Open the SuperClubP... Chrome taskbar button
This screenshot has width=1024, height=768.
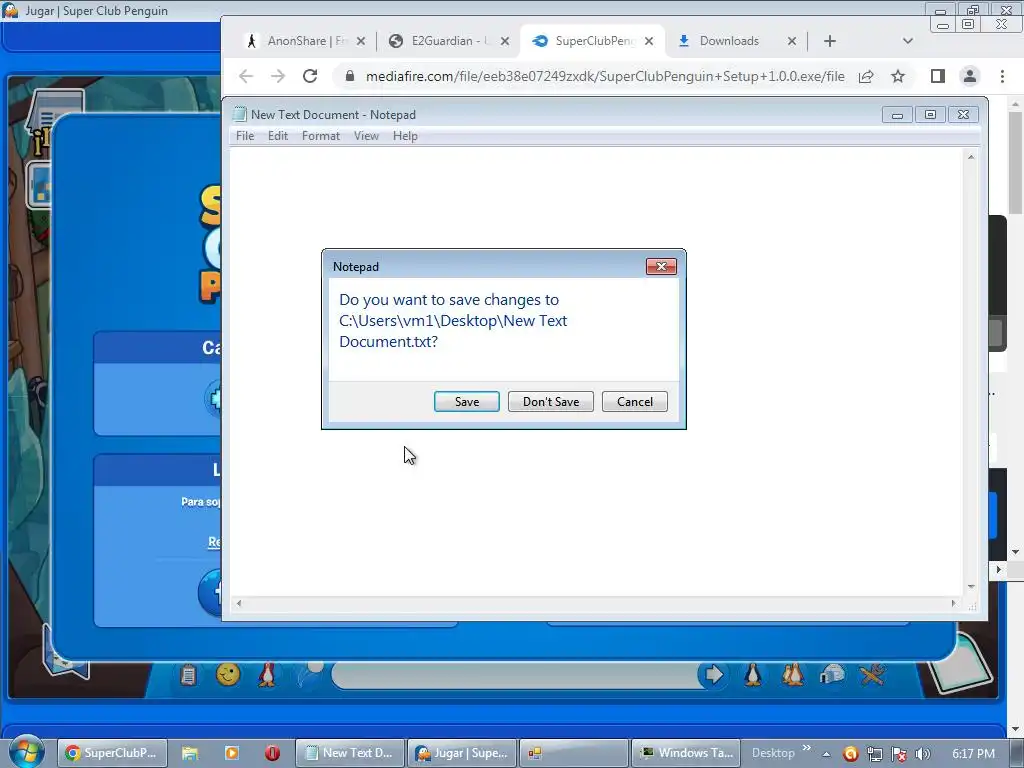pyautogui.click(x=112, y=753)
